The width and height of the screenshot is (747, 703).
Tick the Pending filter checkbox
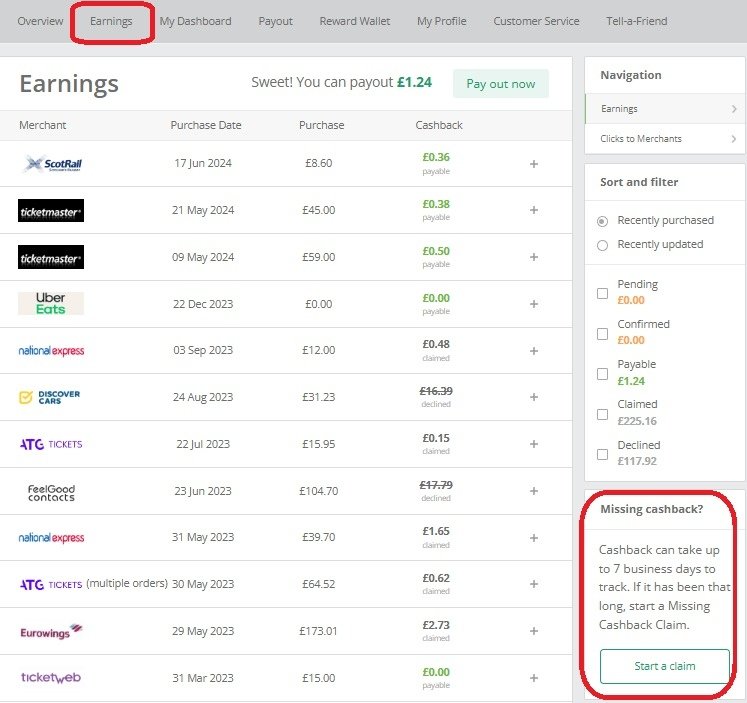pos(603,293)
